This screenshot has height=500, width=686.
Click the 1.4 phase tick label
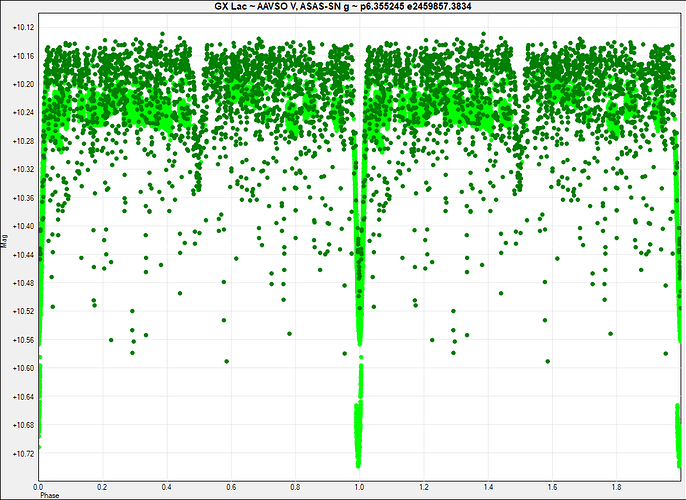coord(487,484)
